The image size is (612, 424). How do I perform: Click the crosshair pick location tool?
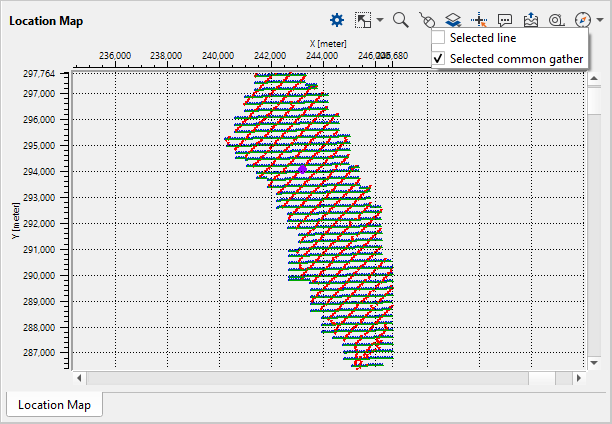pos(478,19)
